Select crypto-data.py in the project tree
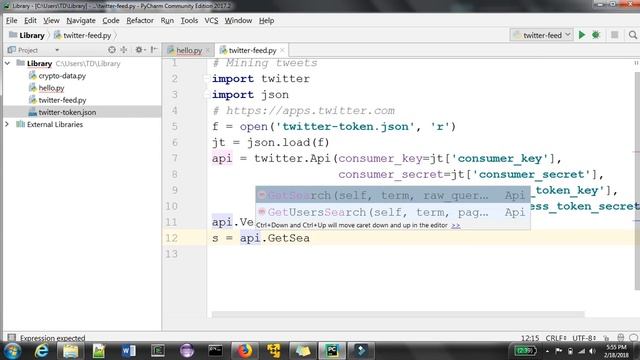Viewport: 640px width, 360px height. pos(62,76)
